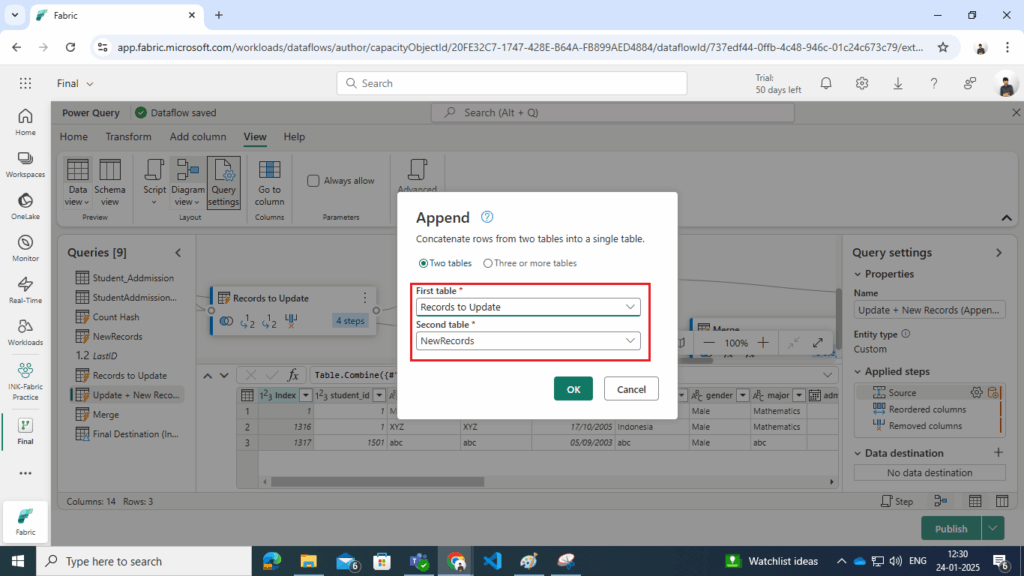The width and height of the screenshot is (1024, 576).
Task: Check the Always allow checkbox
Action: (x=313, y=180)
